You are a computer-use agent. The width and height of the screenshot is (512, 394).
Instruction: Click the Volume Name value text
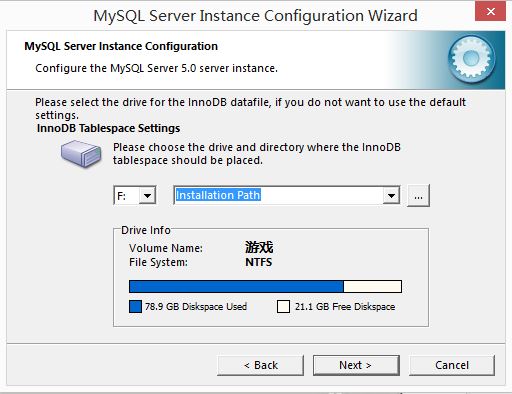pyautogui.click(x=259, y=248)
